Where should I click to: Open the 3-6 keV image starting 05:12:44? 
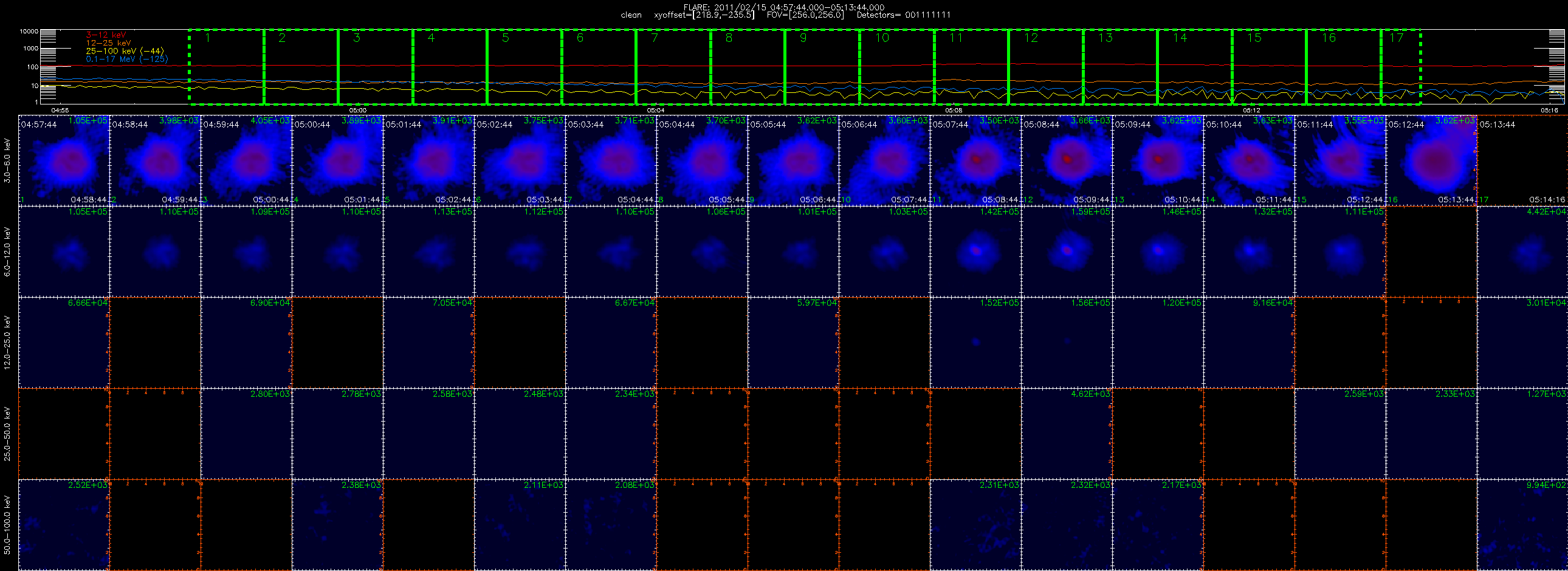pyautogui.click(x=1431, y=160)
